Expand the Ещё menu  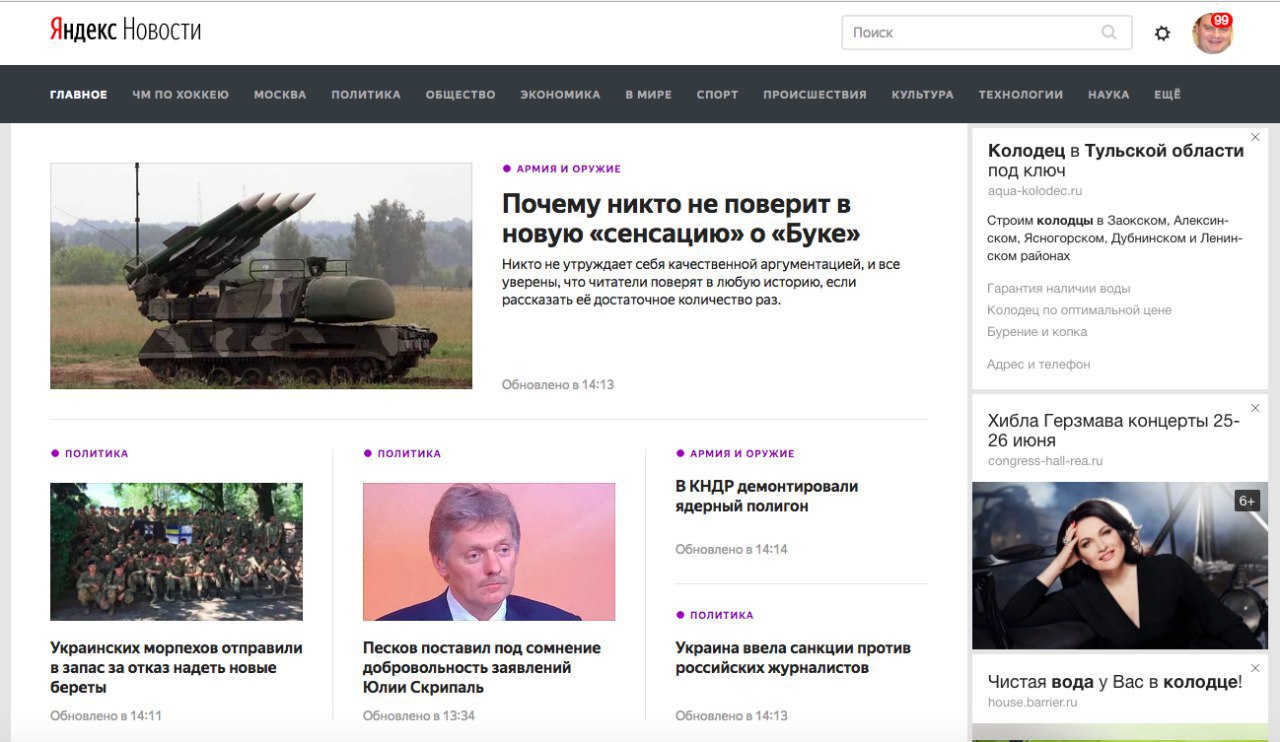1167,95
